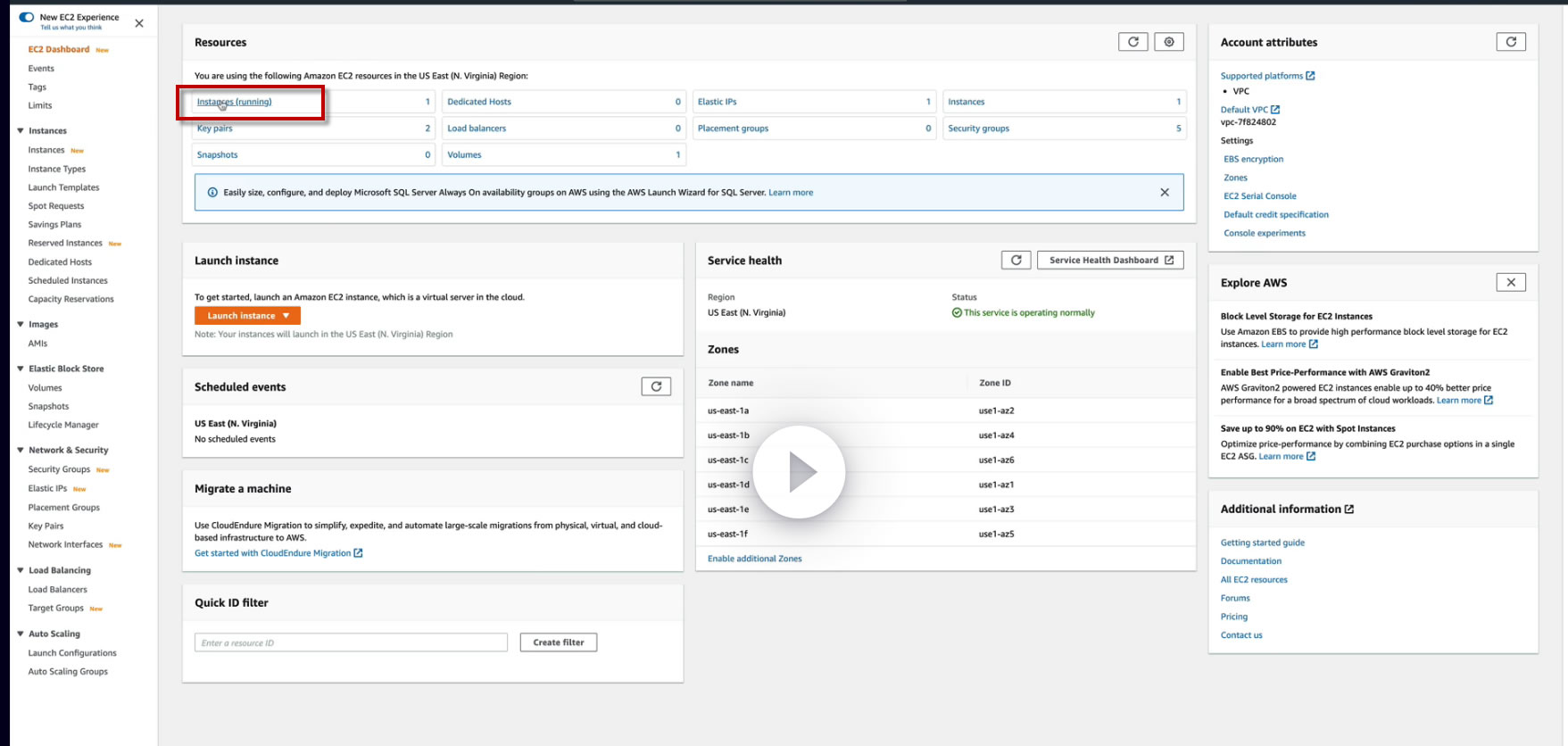The height and width of the screenshot is (746, 1568).
Task: Collapse the Network & Security section
Action: 21,451
